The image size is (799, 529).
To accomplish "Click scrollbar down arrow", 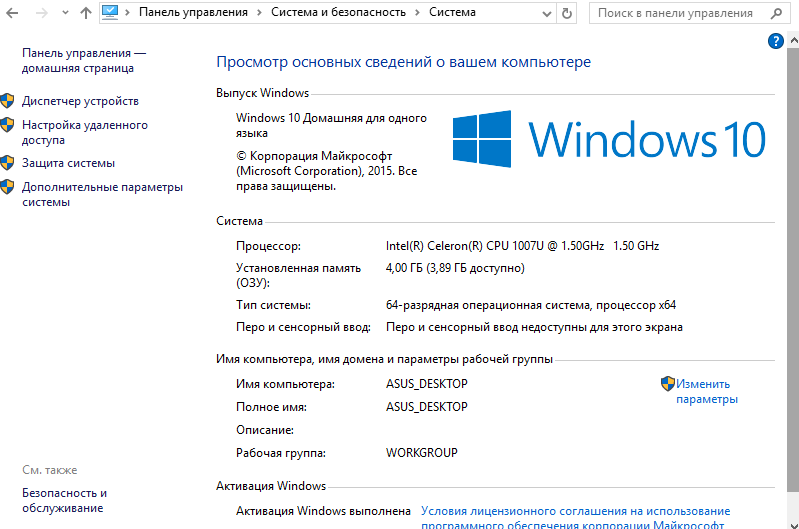I will 793,524.
